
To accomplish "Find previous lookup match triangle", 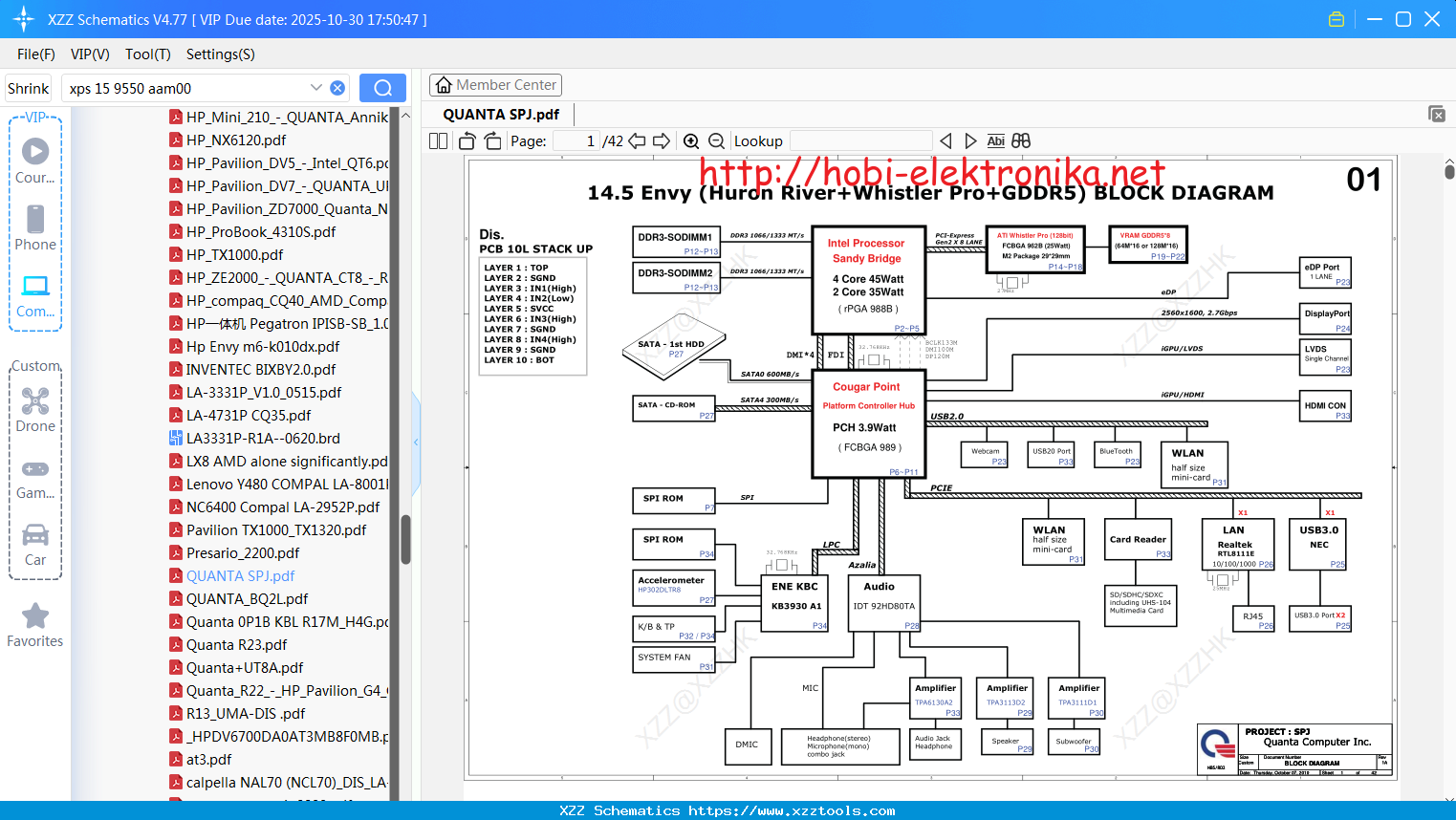I will click(x=945, y=141).
